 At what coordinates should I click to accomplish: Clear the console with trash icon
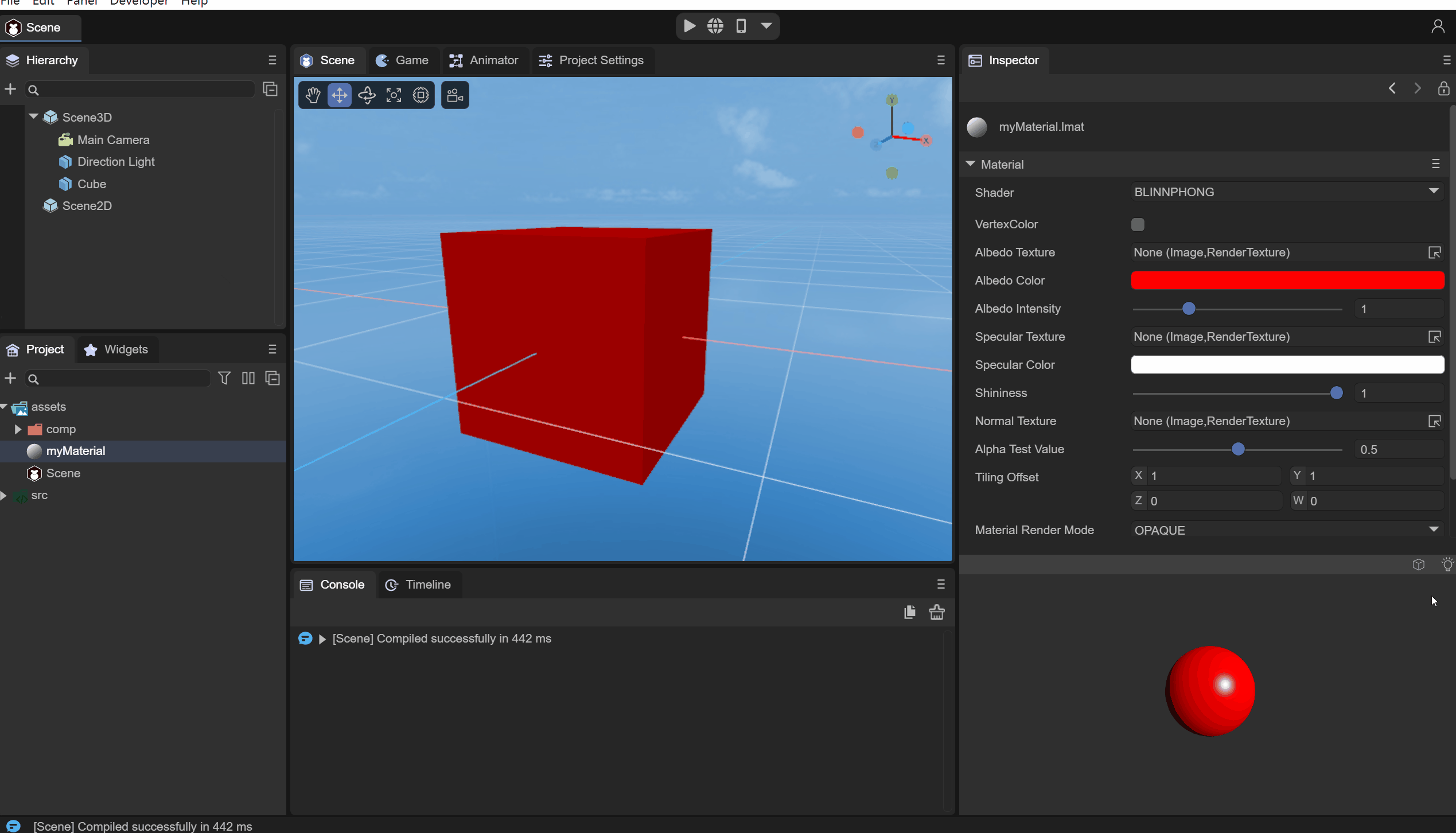937,612
